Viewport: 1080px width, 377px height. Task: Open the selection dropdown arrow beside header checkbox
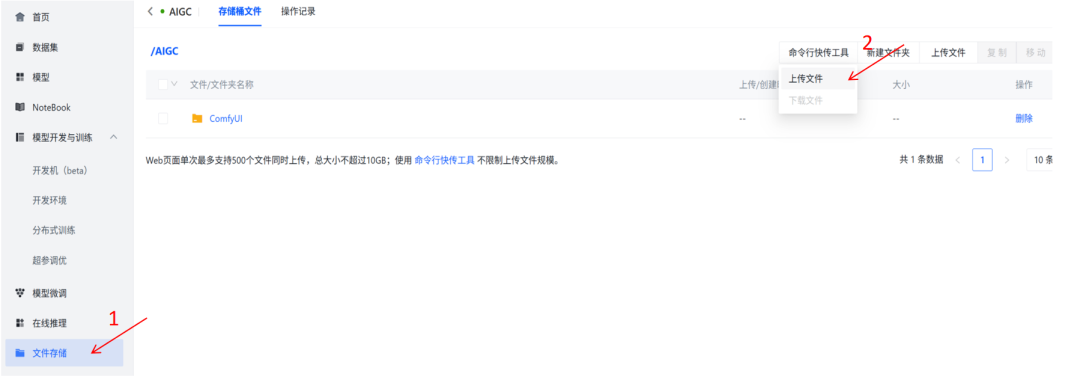tap(174, 84)
